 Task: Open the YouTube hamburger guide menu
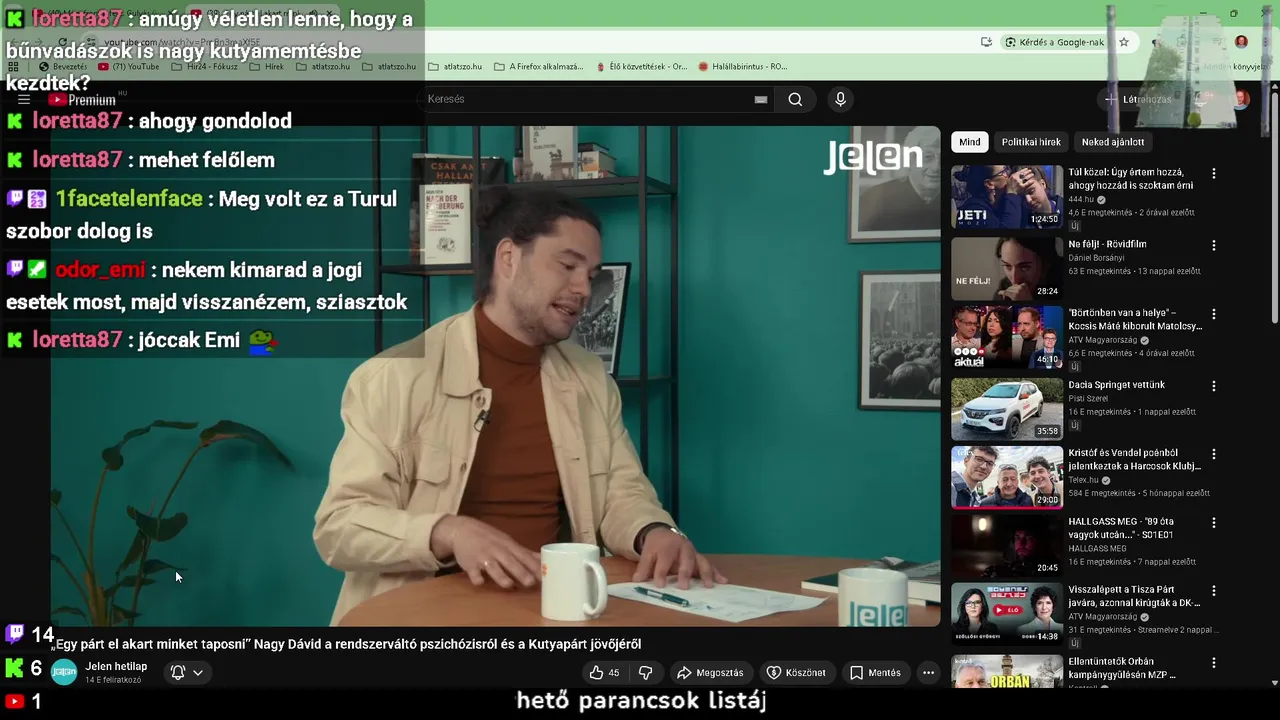[x=24, y=100]
